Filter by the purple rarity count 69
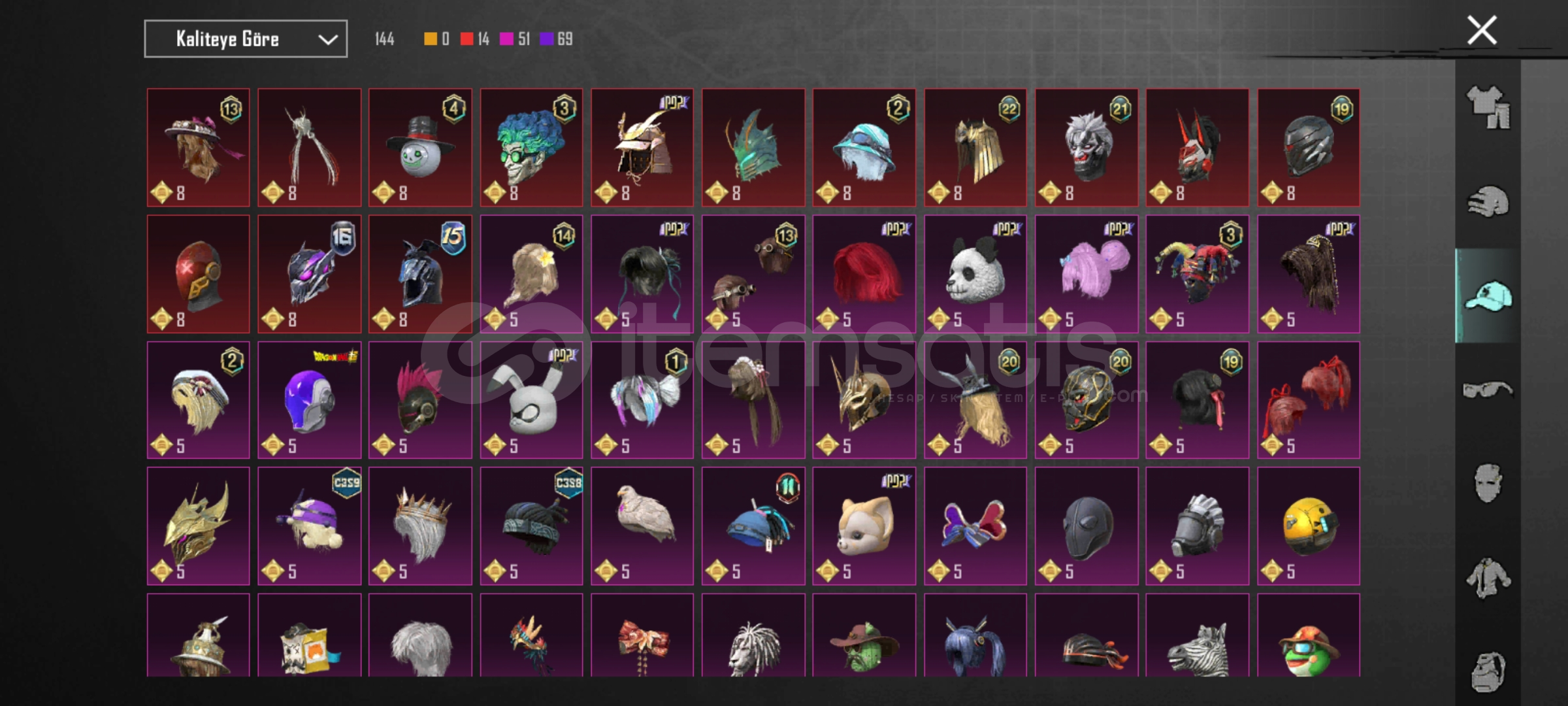 [564, 39]
